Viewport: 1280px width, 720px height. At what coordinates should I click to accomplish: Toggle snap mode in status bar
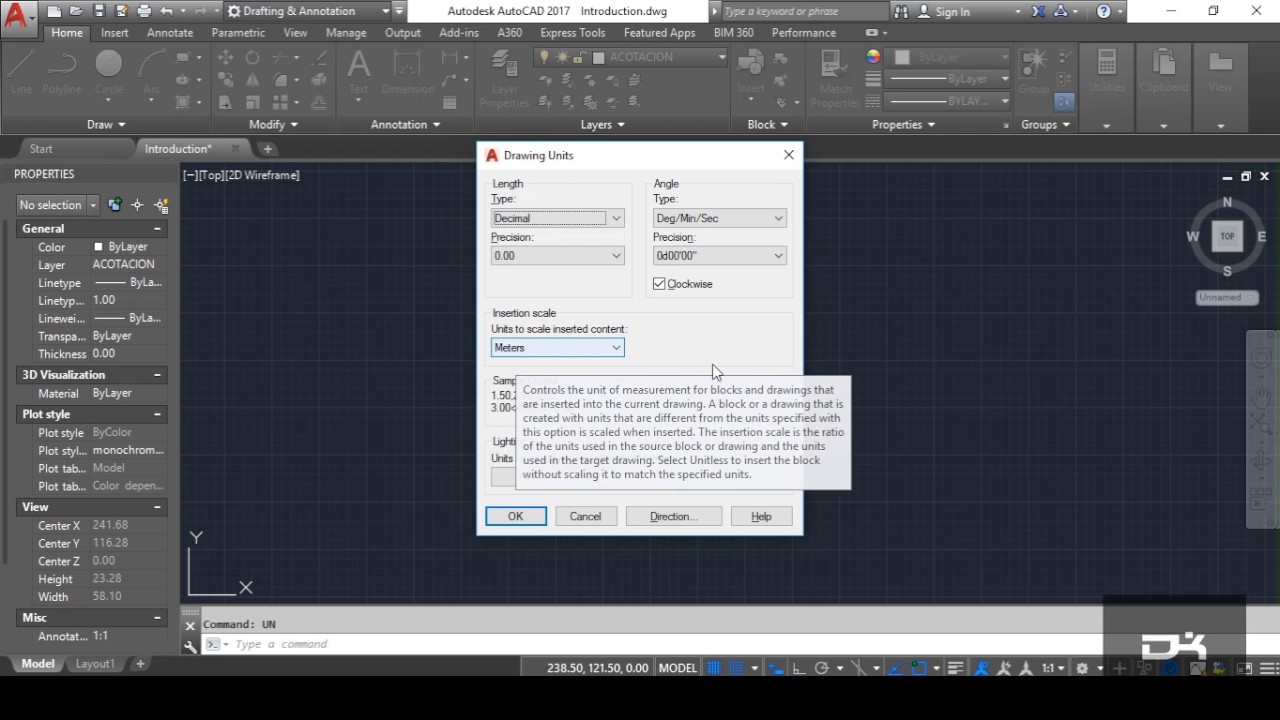736,668
